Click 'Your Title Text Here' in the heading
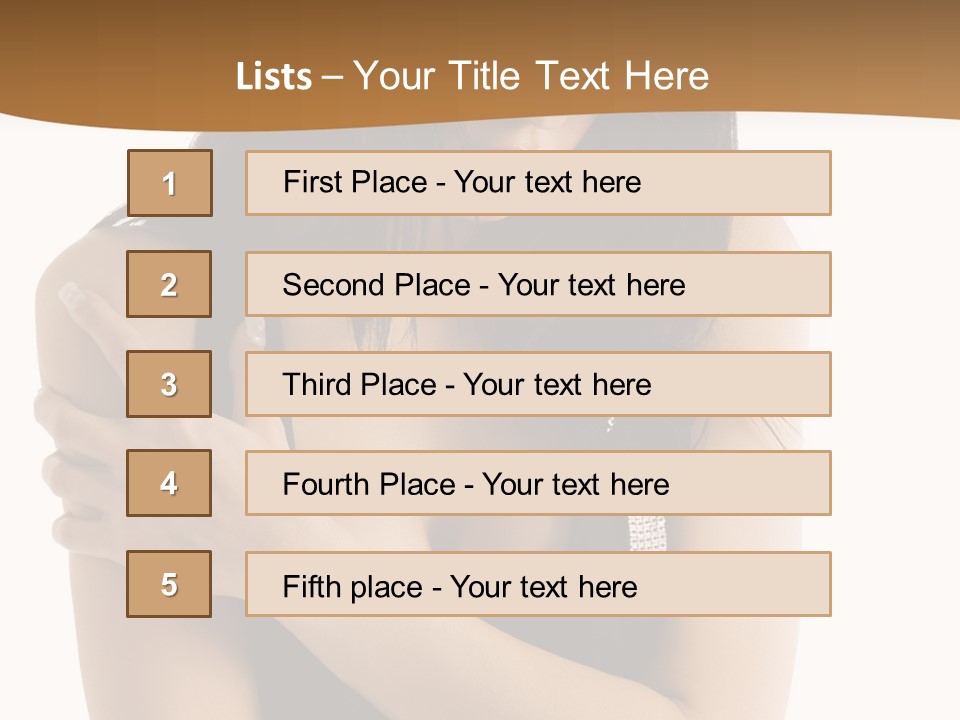This screenshot has width=960, height=720. (x=531, y=76)
